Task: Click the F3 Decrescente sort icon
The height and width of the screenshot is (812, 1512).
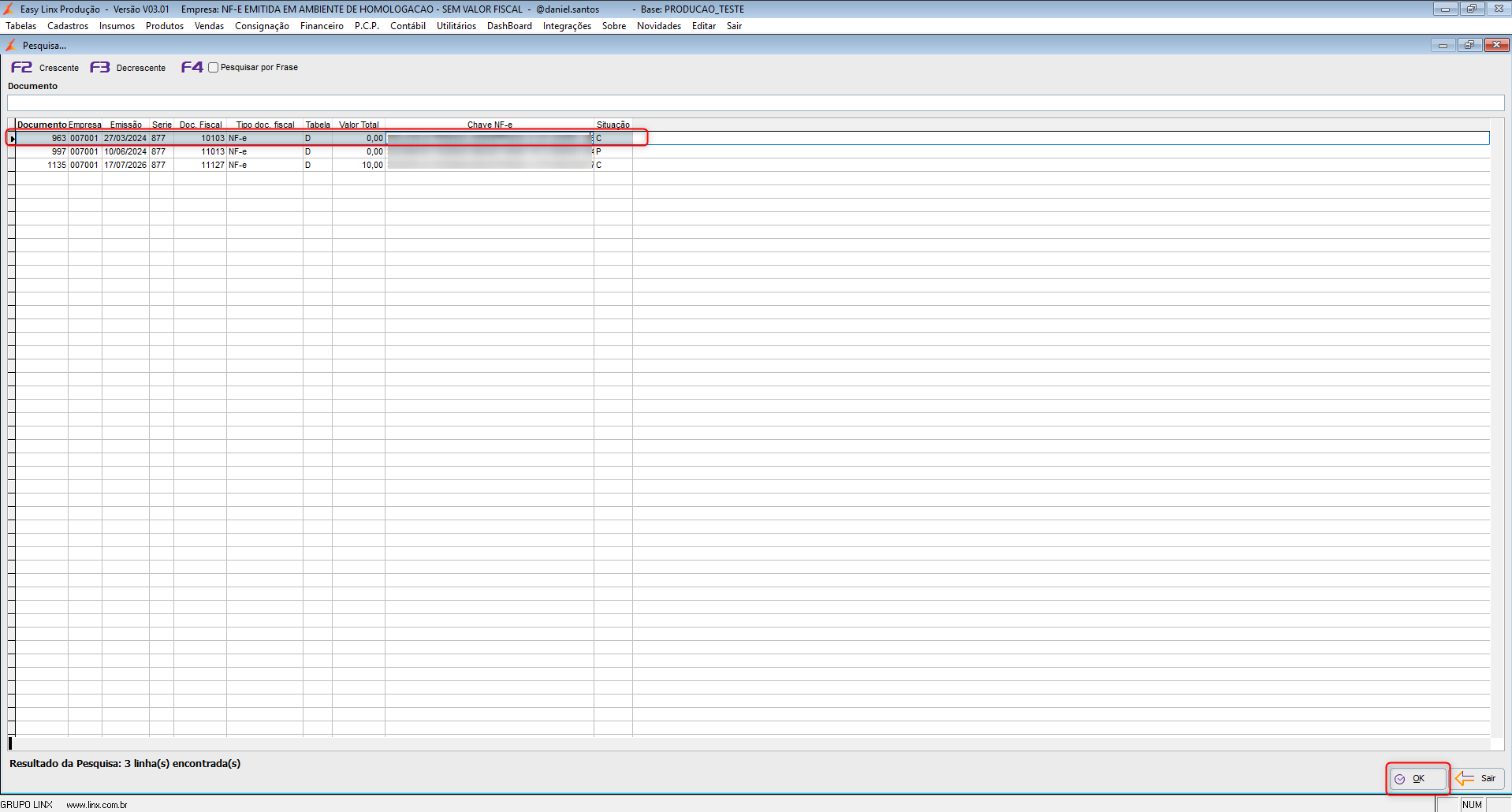Action: (x=99, y=67)
